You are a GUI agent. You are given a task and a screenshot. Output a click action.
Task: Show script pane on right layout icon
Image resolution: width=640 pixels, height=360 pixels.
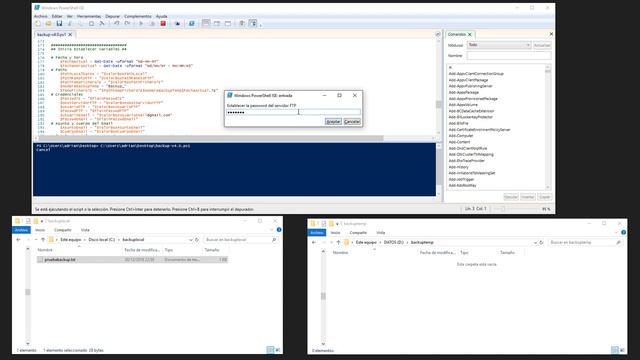[217, 24]
